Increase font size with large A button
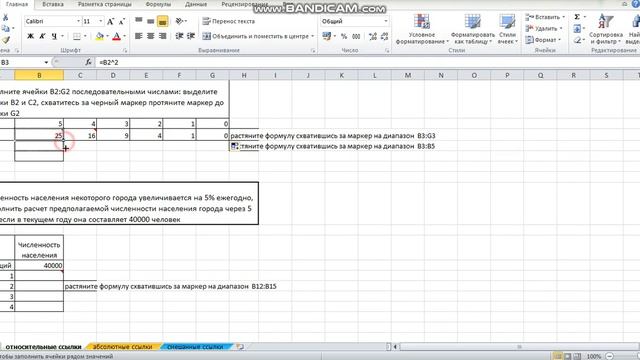Viewport: 640px width, 360px height. click(111, 22)
